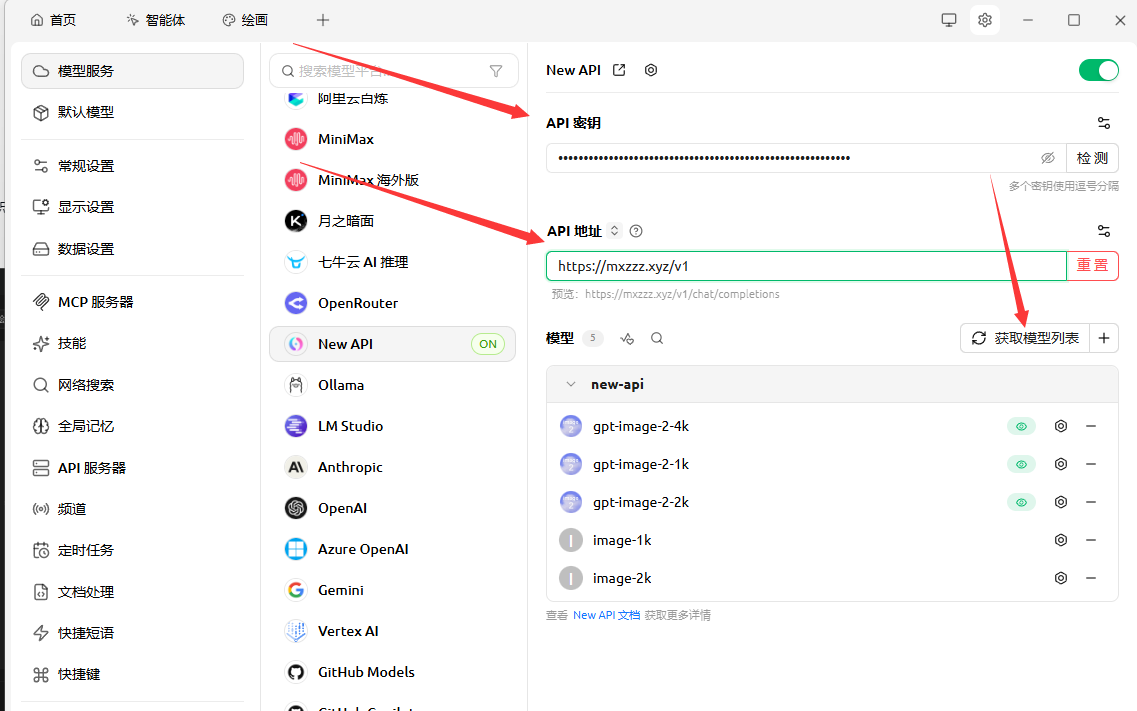Toggle vision tag on gpt-image-2-1k
This screenshot has width=1137, height=711.
click(1021, 464)
